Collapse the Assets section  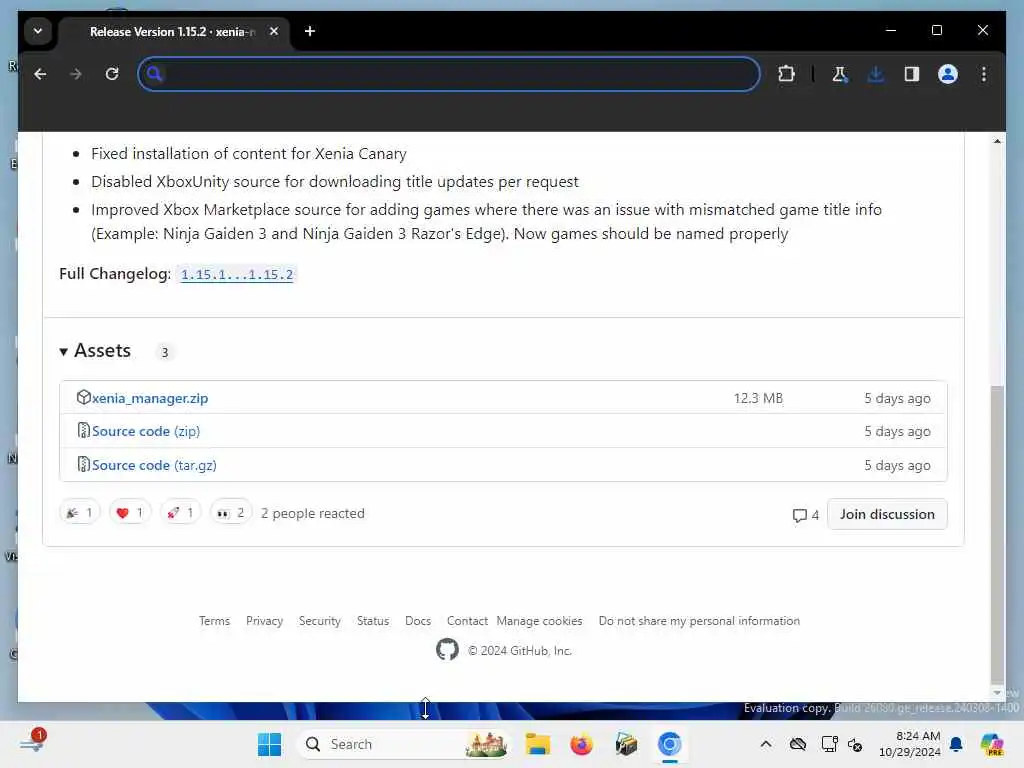(x=95, y=351)
